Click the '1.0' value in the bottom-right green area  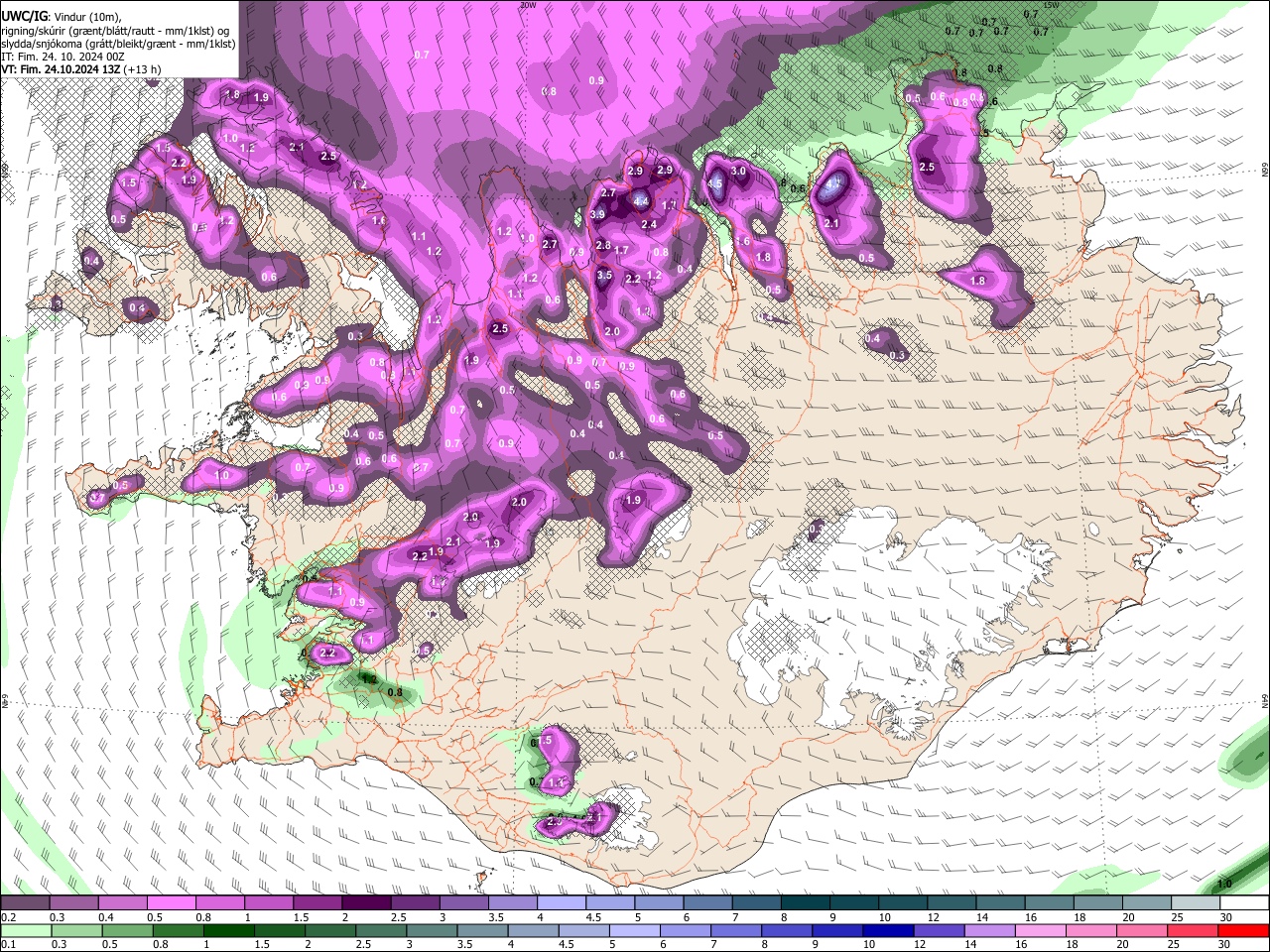click(x=1224, y=884)
